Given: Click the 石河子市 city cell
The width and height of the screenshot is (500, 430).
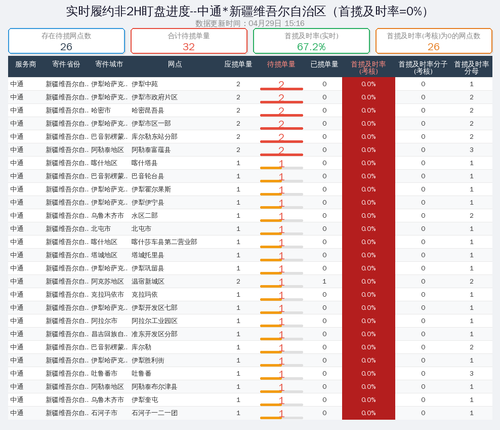Looking at the screenshot, I should coord(104,413).
